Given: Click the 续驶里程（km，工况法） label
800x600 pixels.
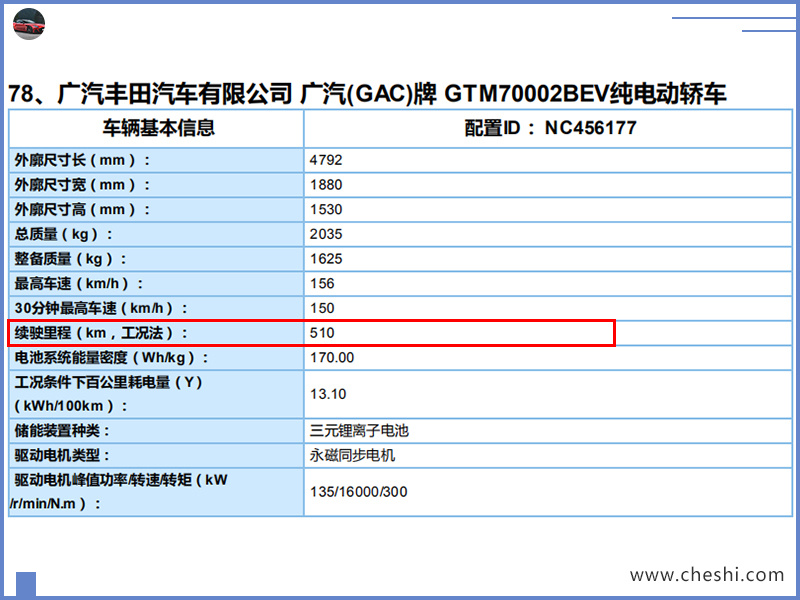Looking at the screenshot, I should pos(101,333).
